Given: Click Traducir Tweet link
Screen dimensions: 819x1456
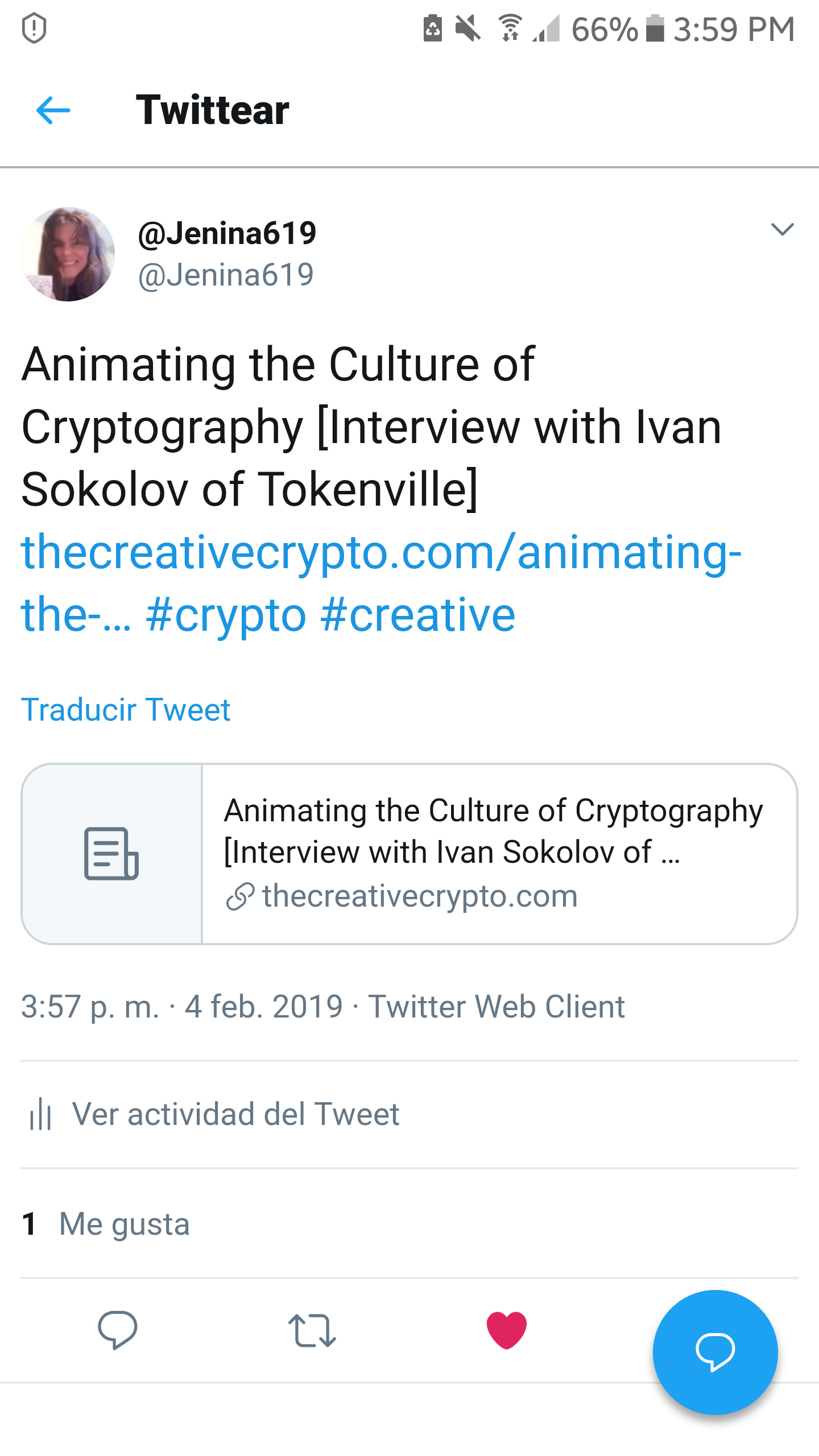Looking at the screenshot, I should pyautogui.click(x=126, y=710).
